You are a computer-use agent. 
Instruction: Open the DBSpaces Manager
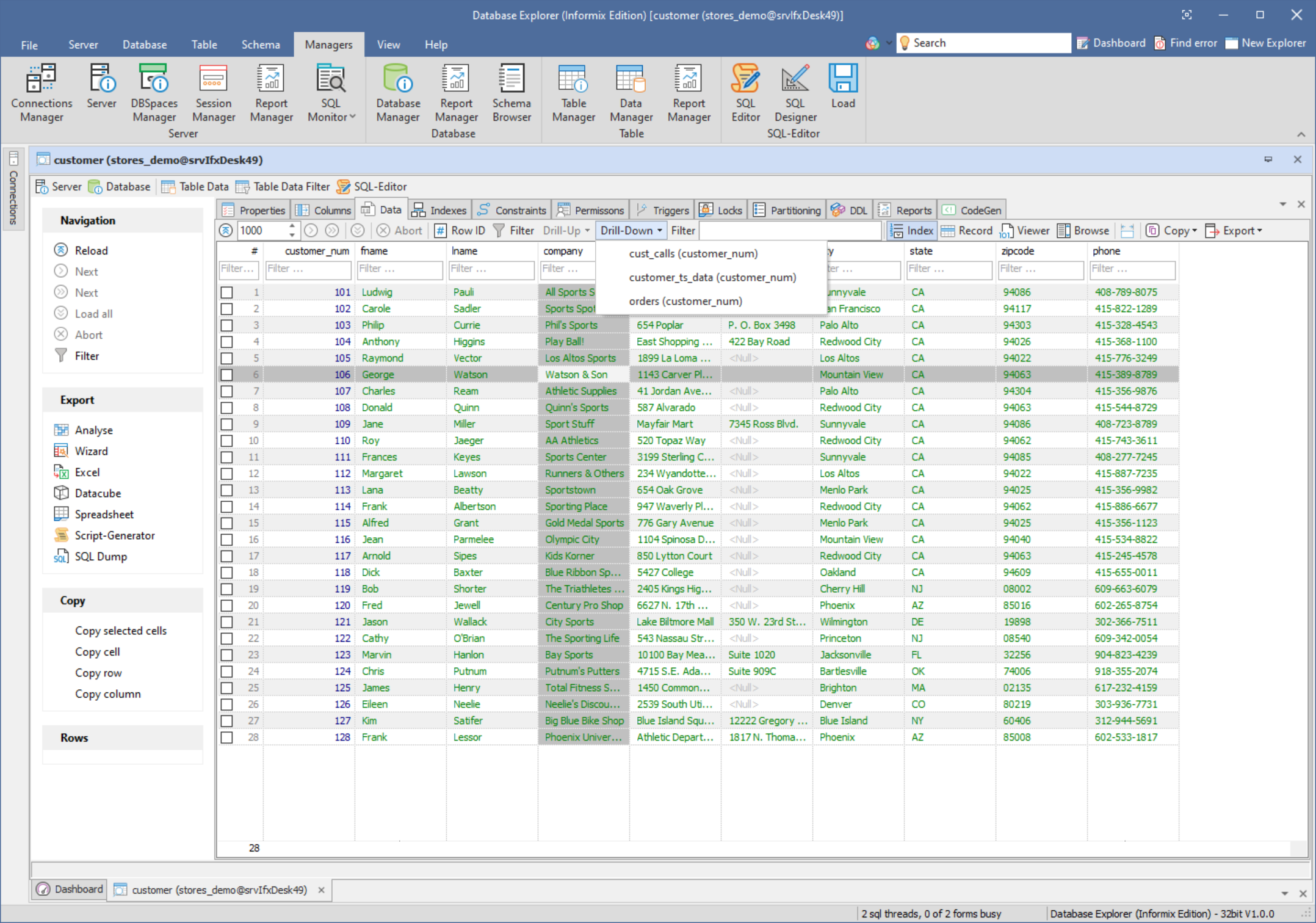[x=154, y=93]
